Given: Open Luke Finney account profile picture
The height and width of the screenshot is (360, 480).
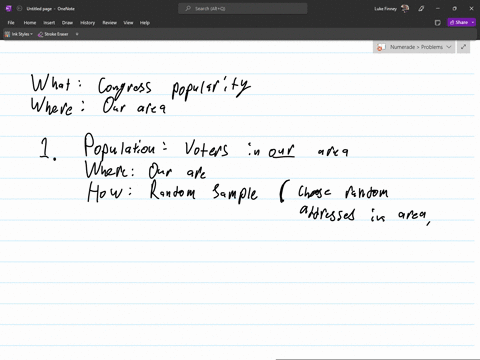Looking at the screenshot, I should pos(405,8).
